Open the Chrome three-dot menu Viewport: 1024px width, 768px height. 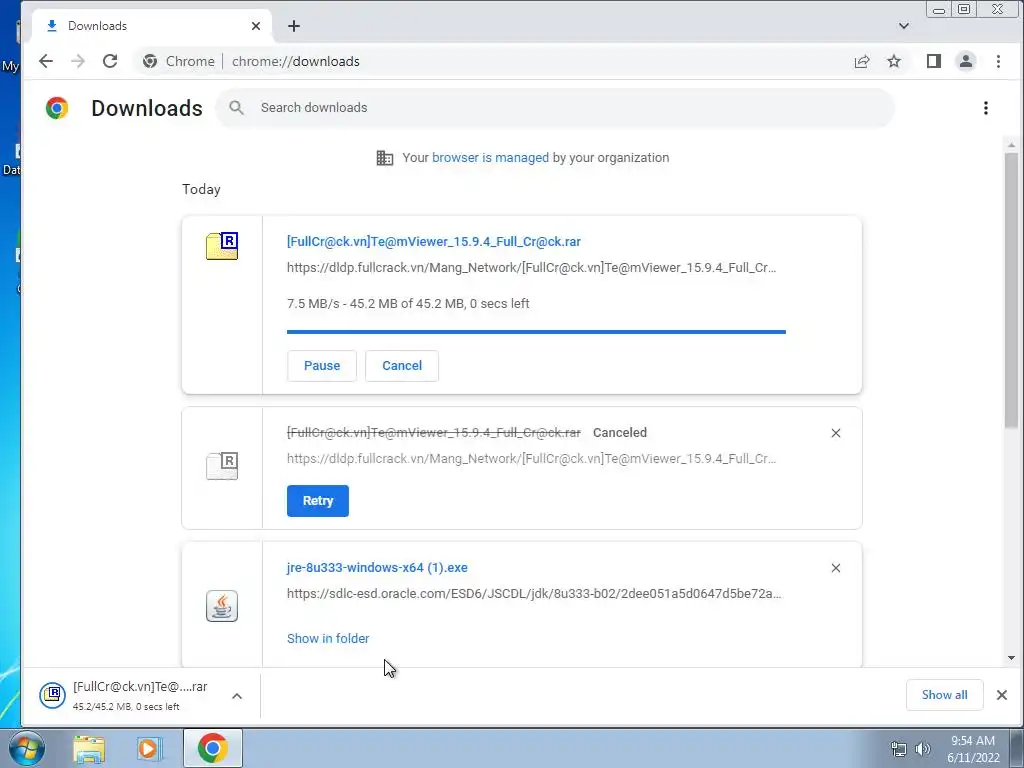coord(998,61)
